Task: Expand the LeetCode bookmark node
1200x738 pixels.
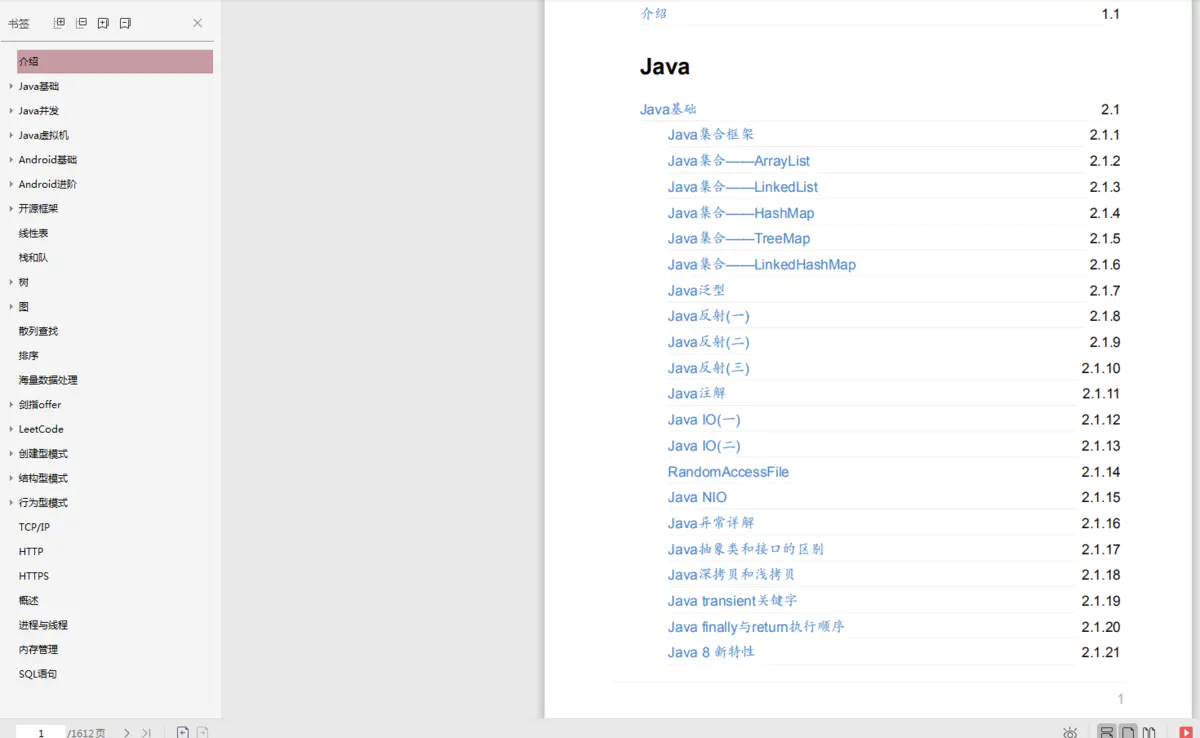Action: pyautogui.click(x=11, y=429)
